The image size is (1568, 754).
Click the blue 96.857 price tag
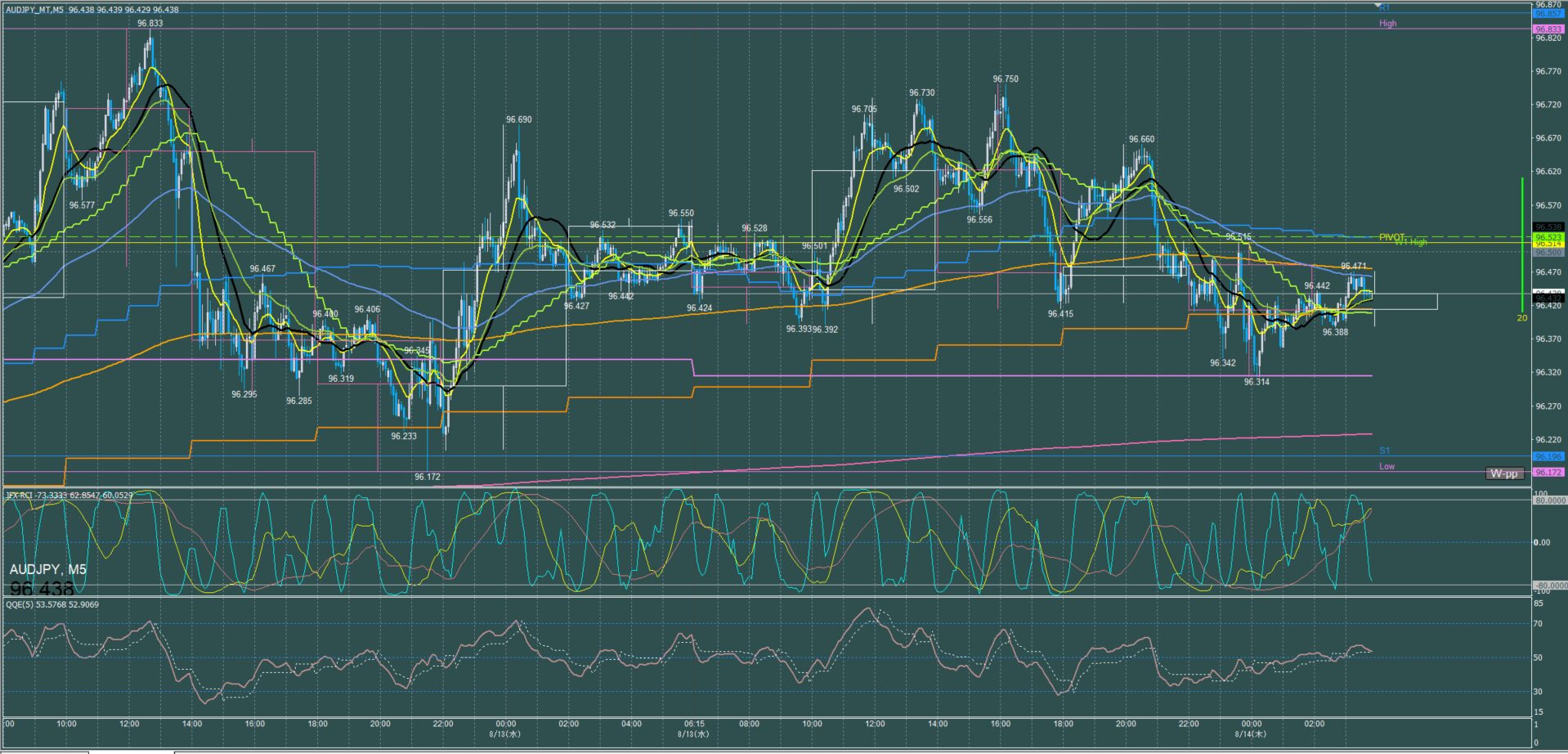pos(1548,14)
